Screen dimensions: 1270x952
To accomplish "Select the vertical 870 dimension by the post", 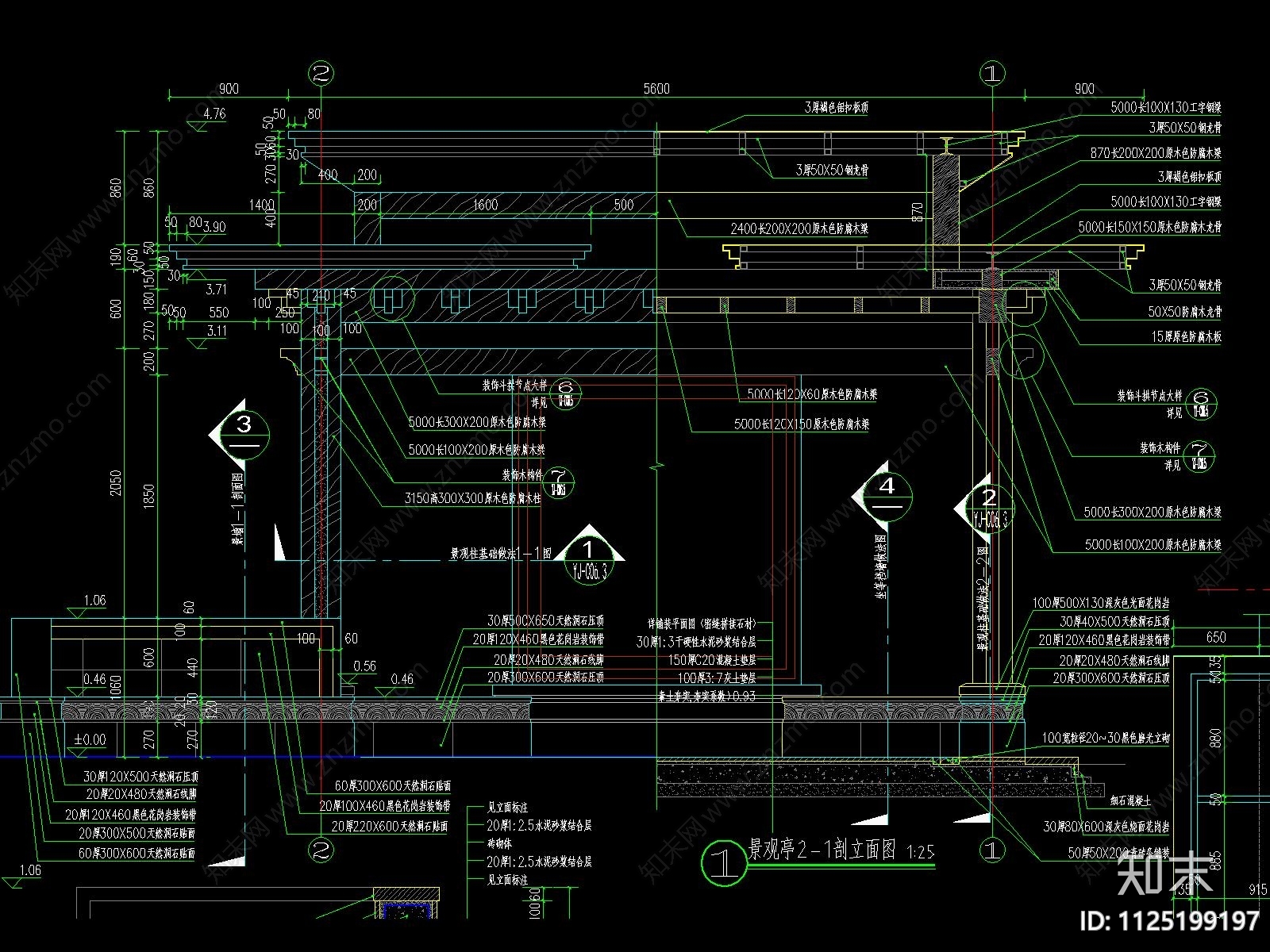I will tap(918, 212).
